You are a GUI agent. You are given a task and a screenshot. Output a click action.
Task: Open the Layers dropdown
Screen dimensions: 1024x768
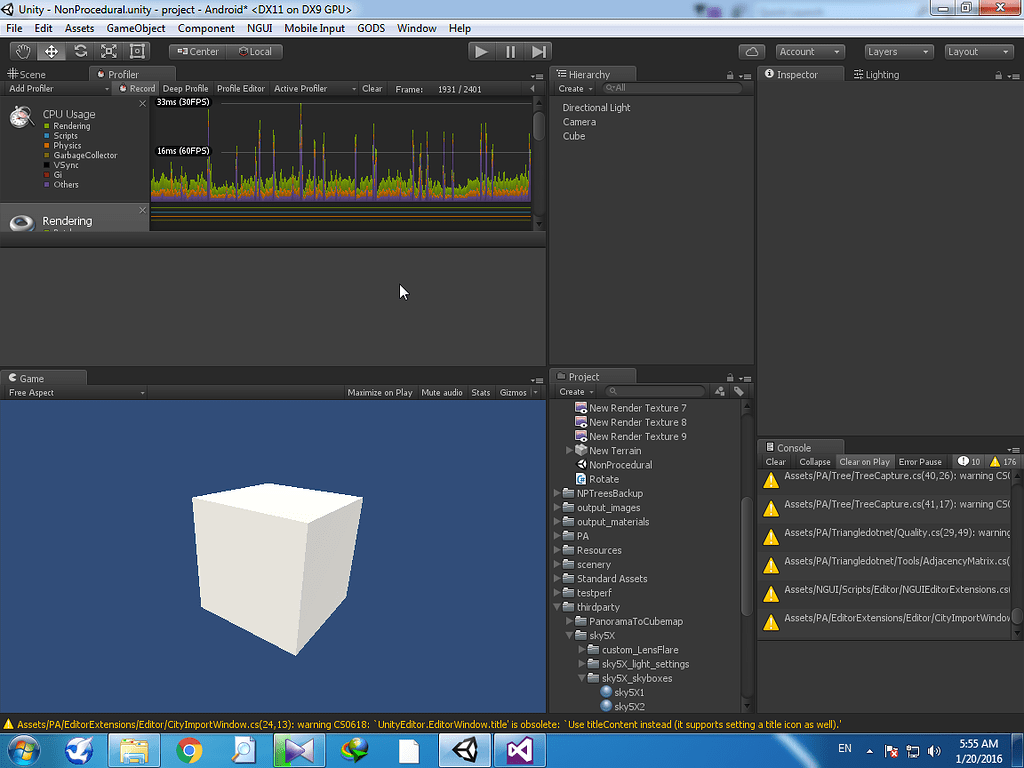[x=897, y=51]
